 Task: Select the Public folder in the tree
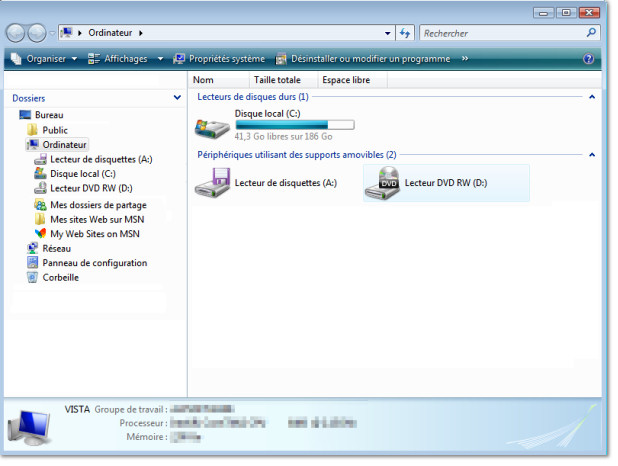click(55, 130)
